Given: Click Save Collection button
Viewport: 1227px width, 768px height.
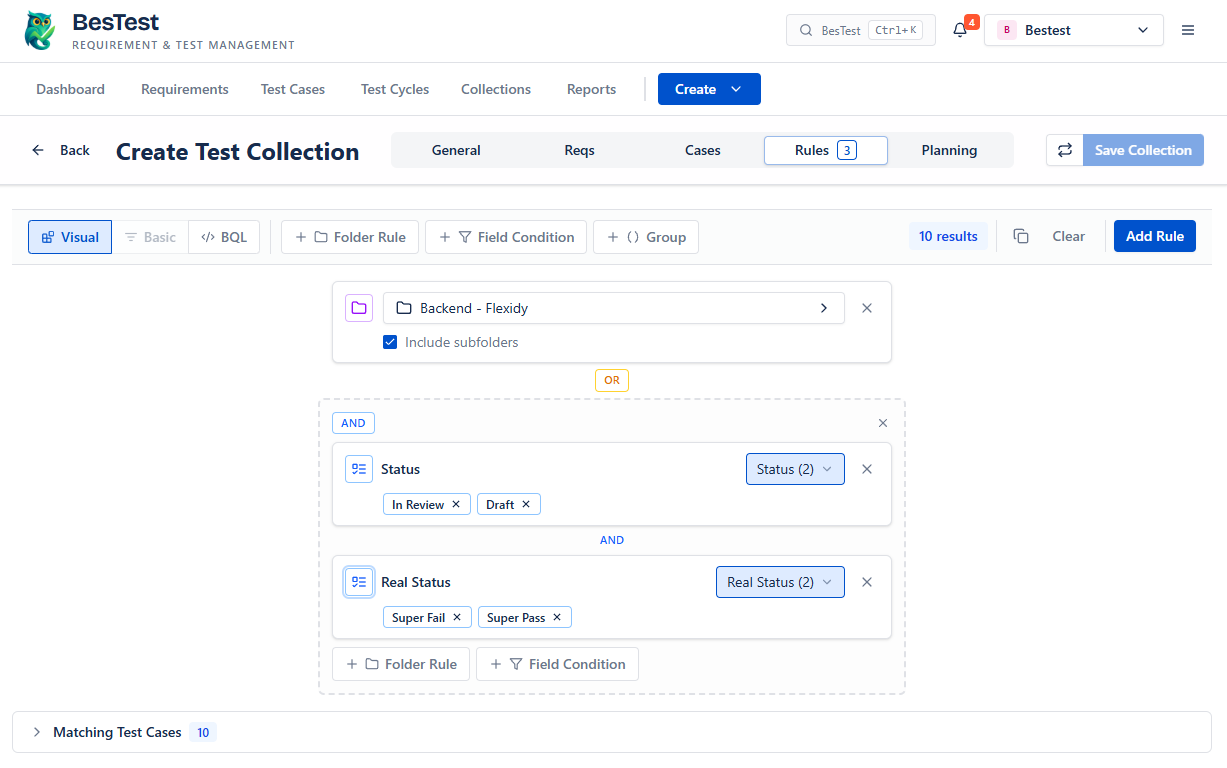Looking at the screenshot, I should [1143, 150].
